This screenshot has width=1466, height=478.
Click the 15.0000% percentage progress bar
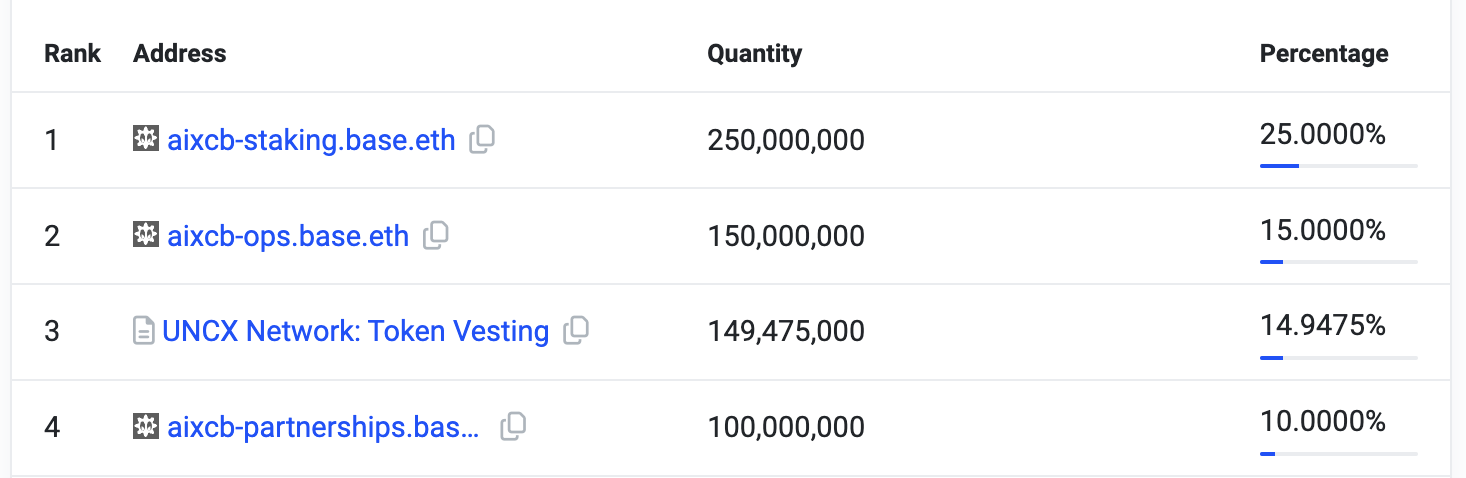(x=1339, y=261)
